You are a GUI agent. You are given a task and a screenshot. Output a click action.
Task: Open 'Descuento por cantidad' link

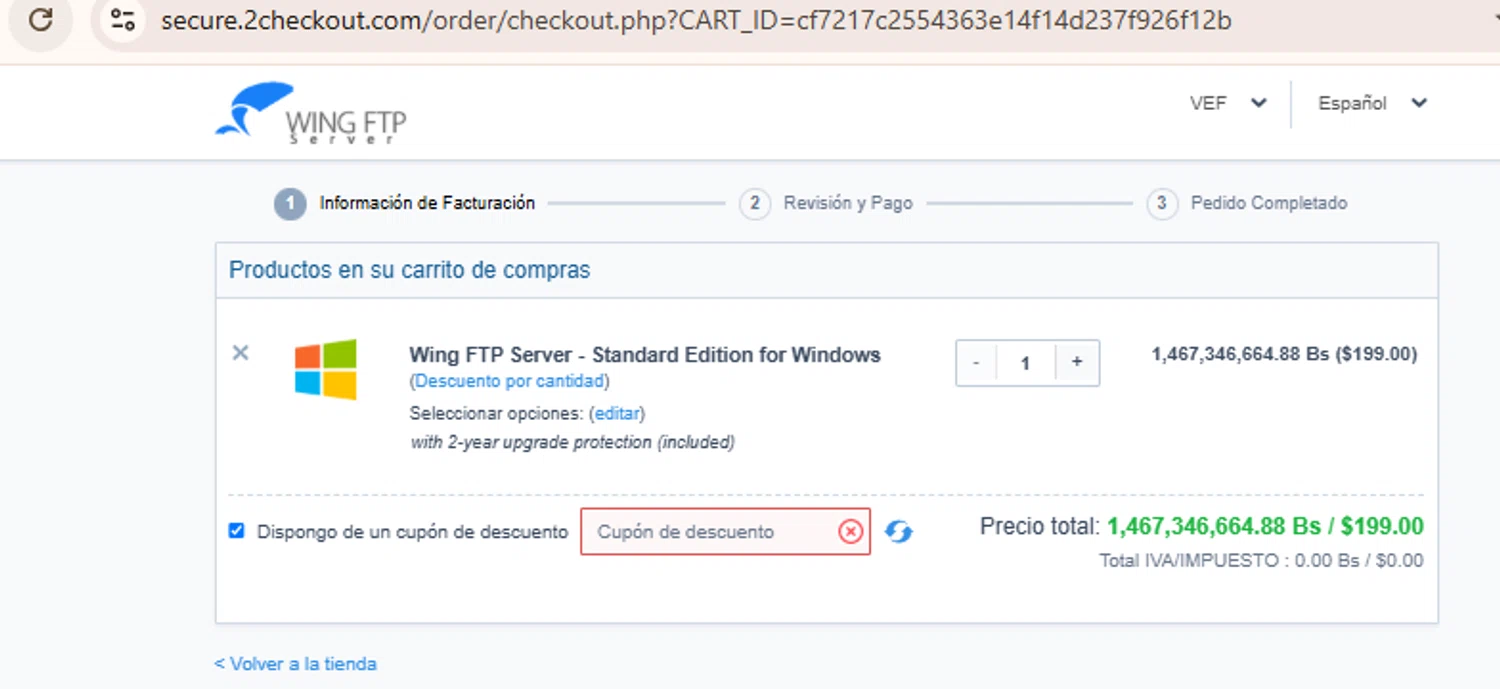coord(509,381)
